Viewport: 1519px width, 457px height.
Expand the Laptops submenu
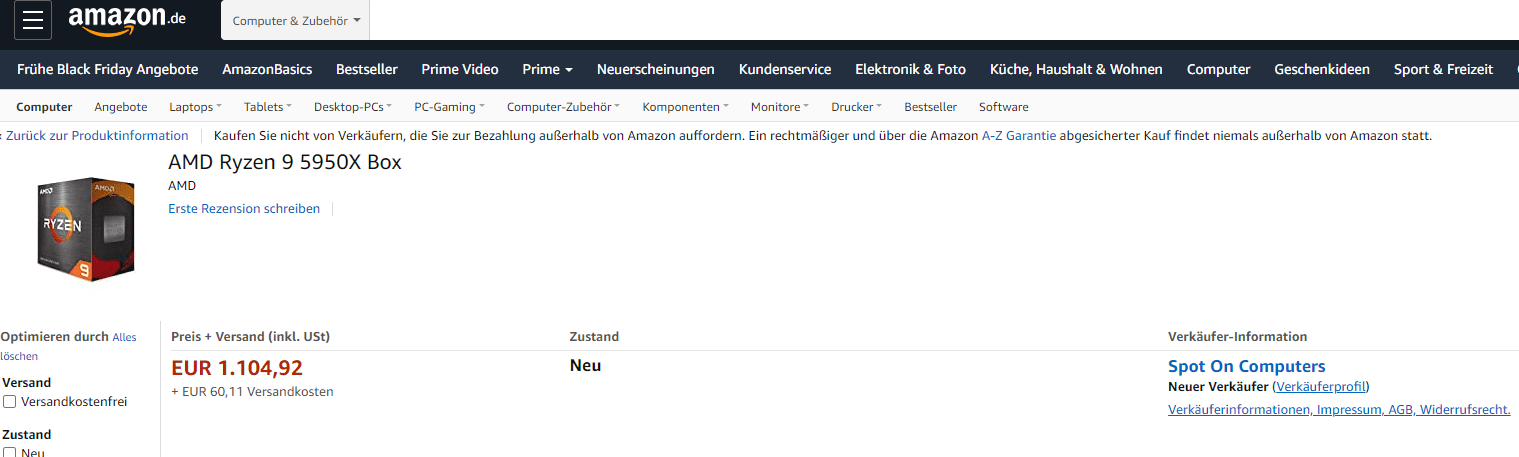[195, 107]
